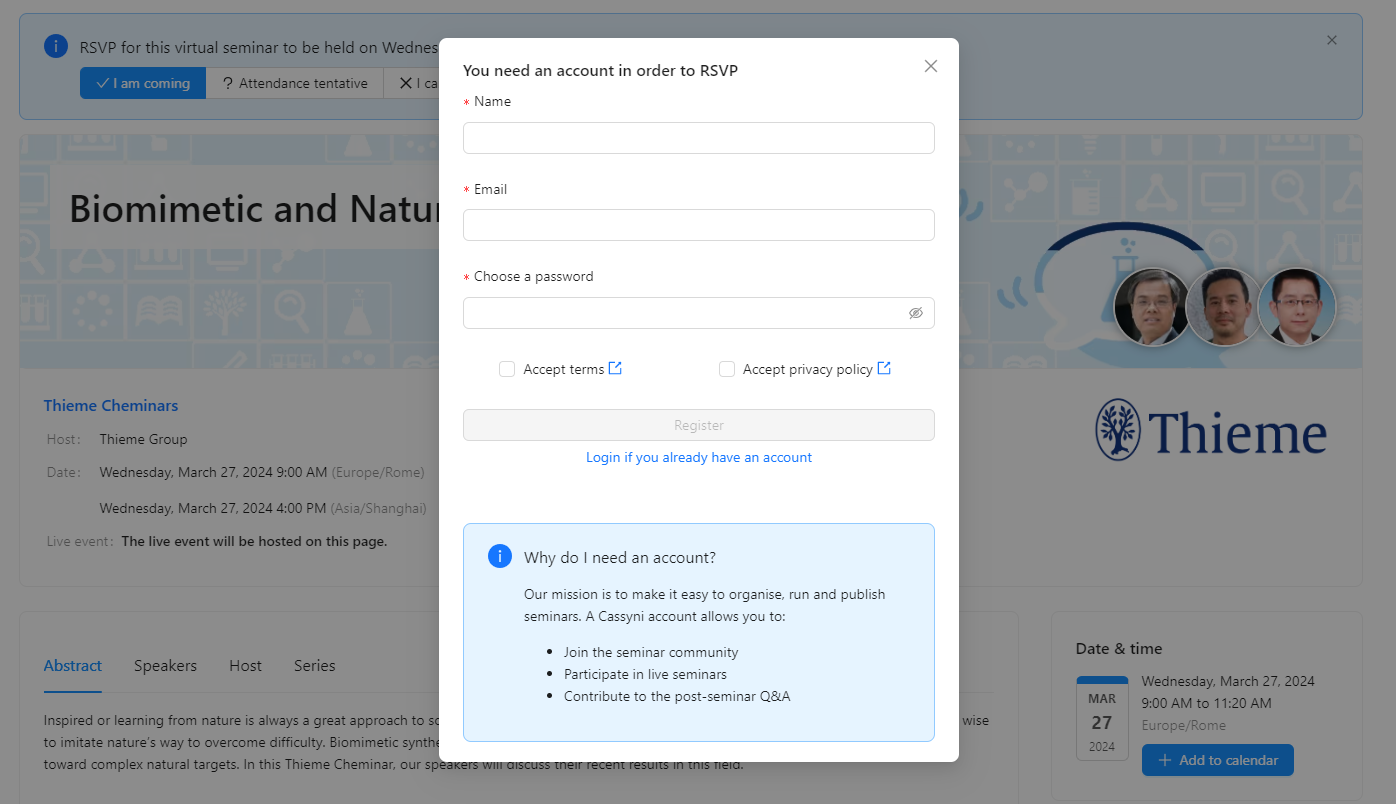Click the first speaker avatar photo
The height and width of the screenshot is (804, 1396).
[1151, 307]
